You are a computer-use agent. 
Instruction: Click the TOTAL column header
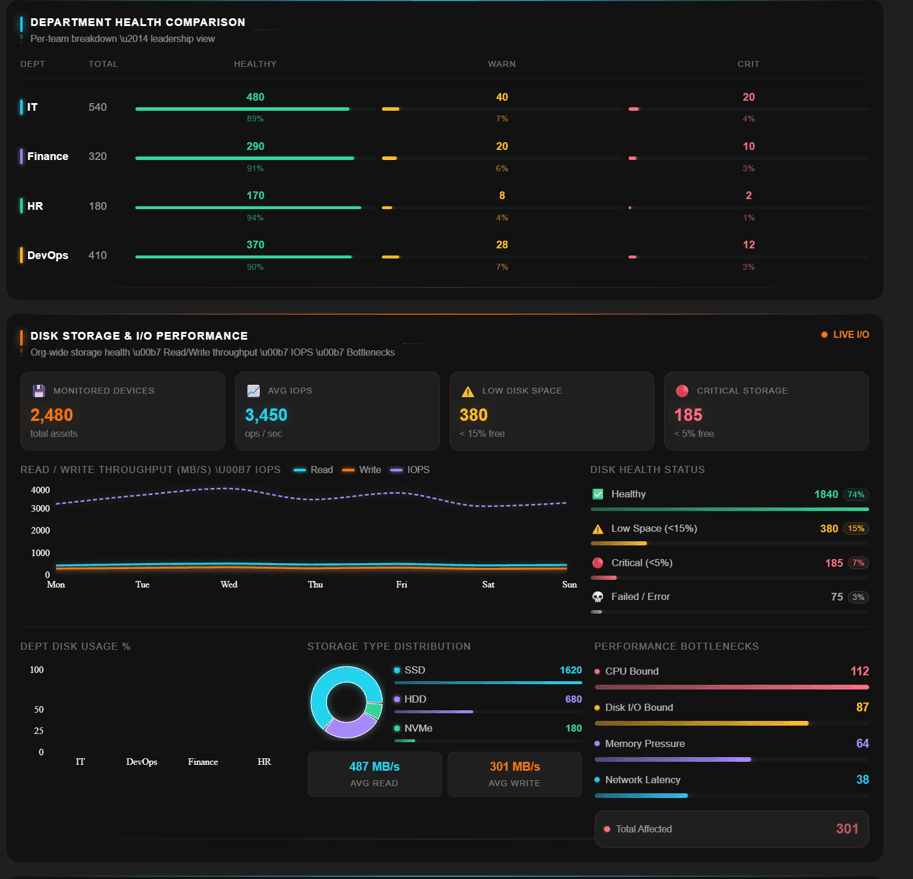(103, 64)
